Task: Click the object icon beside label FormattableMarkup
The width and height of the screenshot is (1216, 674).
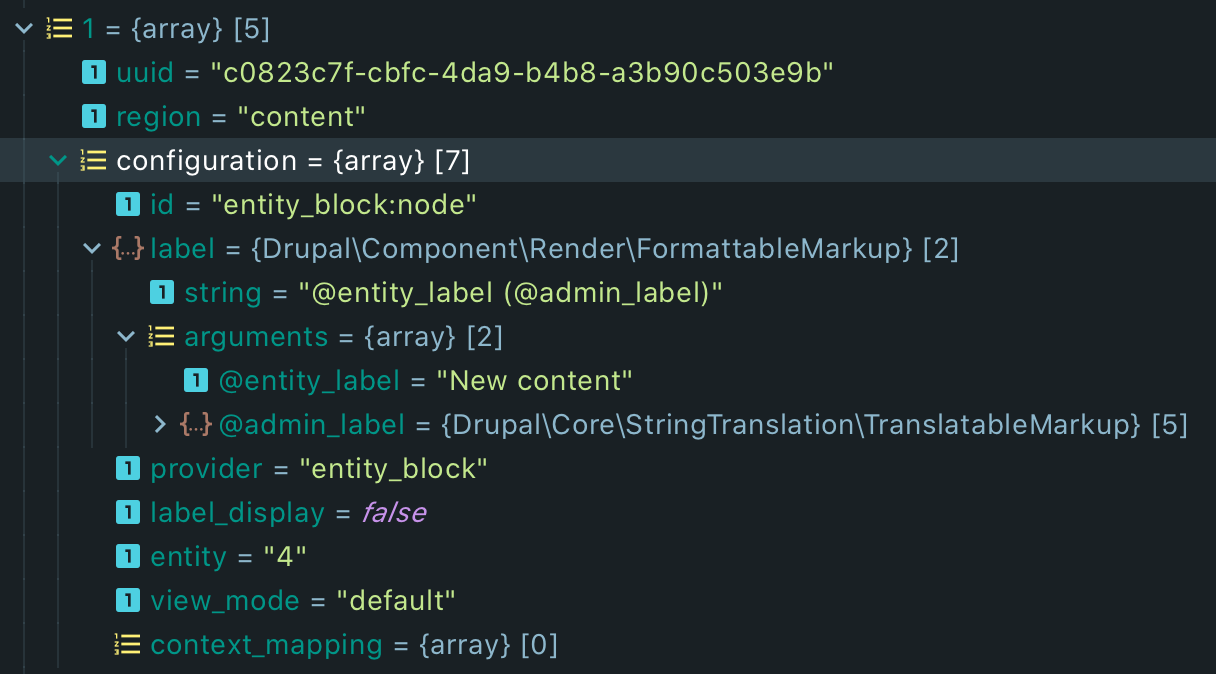Action: coord(128,248)
